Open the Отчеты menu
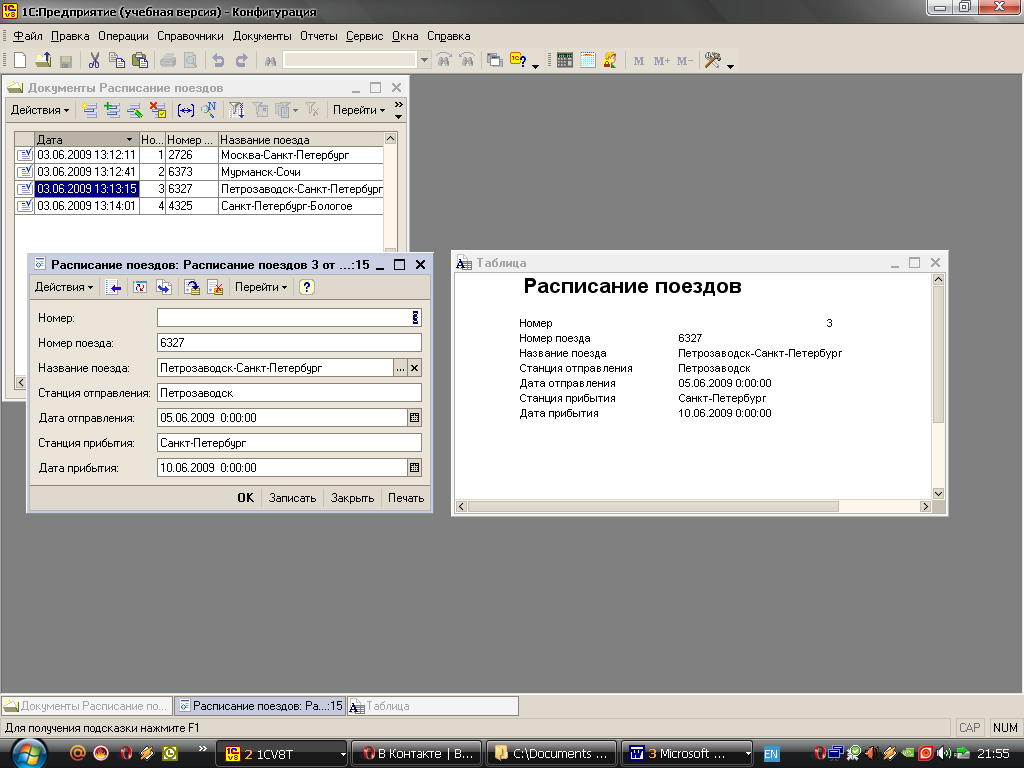 319,36
